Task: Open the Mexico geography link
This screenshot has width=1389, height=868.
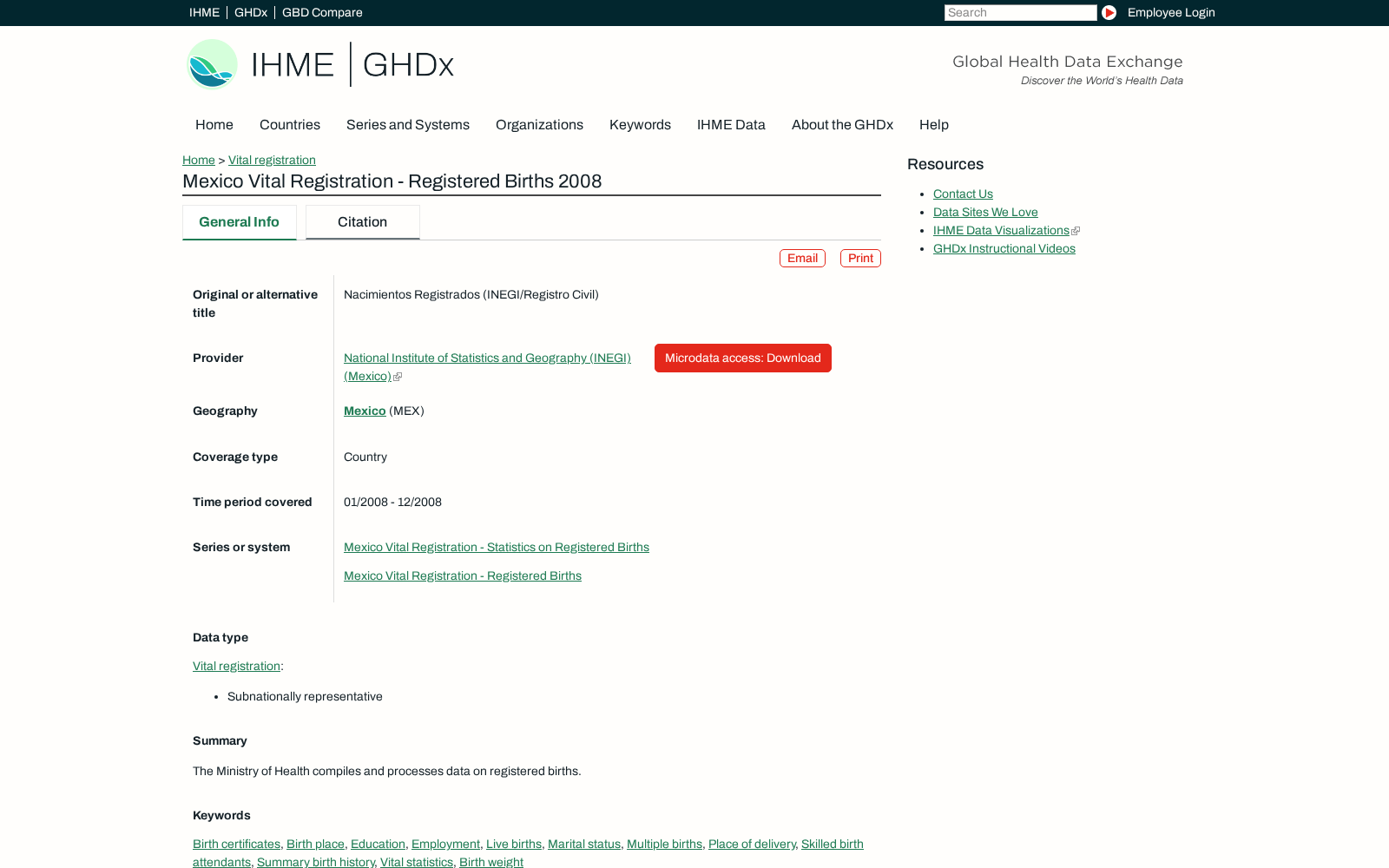Action: click(365, 411)
